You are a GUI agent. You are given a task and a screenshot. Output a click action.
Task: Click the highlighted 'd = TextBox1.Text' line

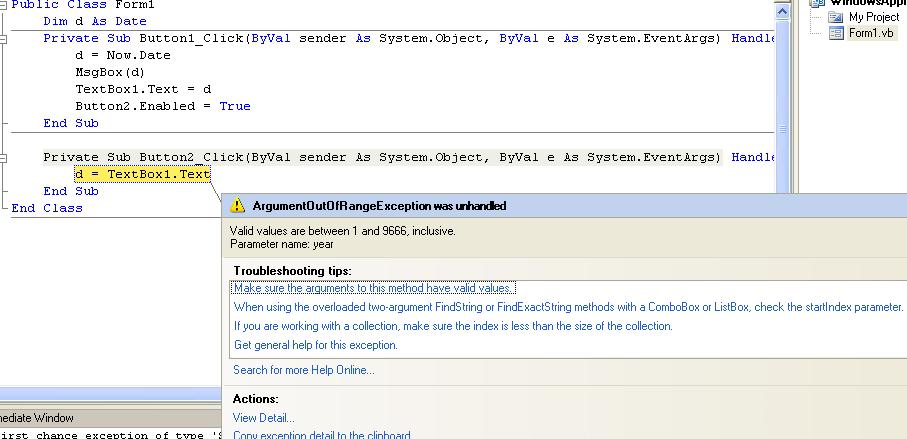(142, 174)
